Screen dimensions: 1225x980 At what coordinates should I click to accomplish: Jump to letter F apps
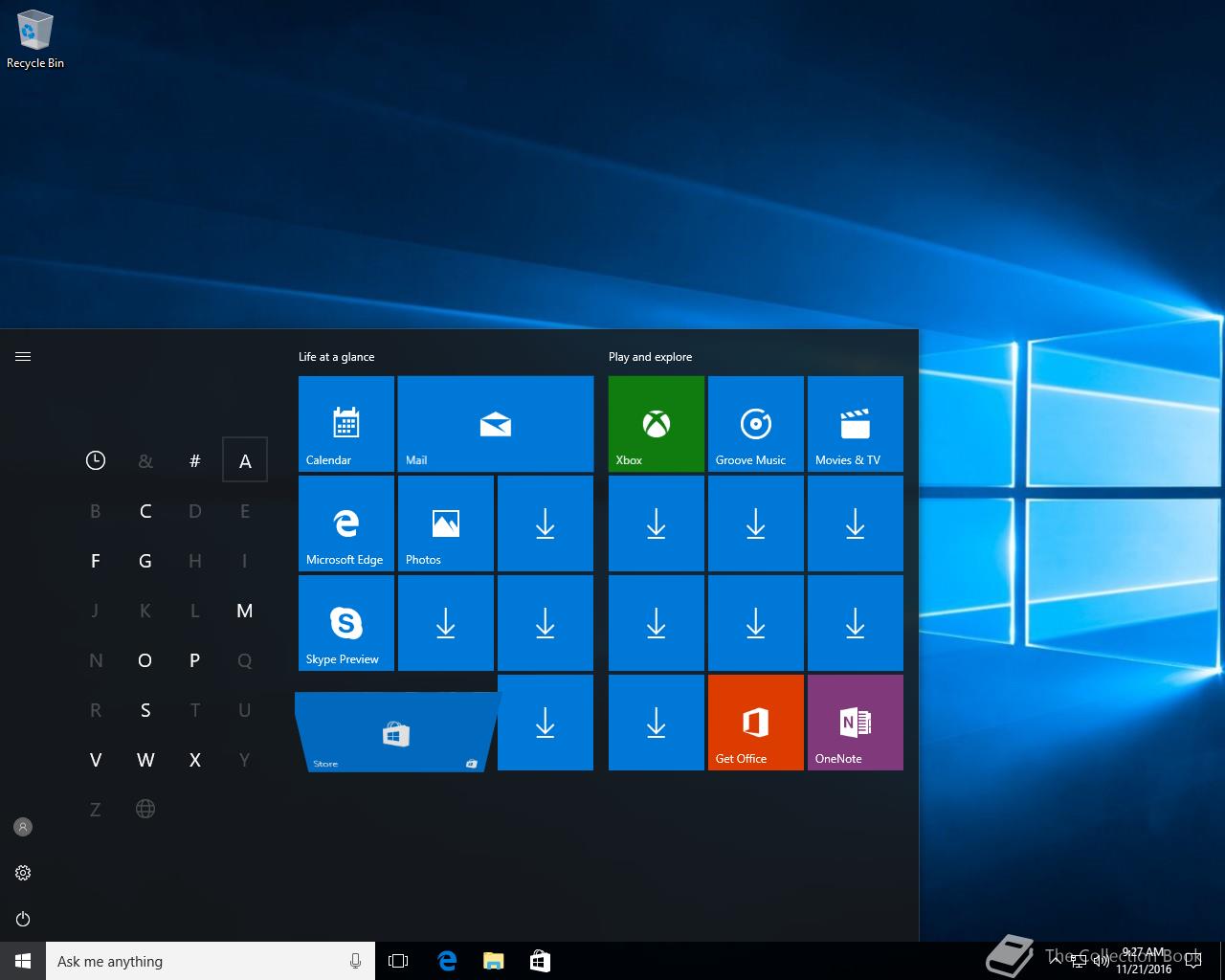pos(96,561)
